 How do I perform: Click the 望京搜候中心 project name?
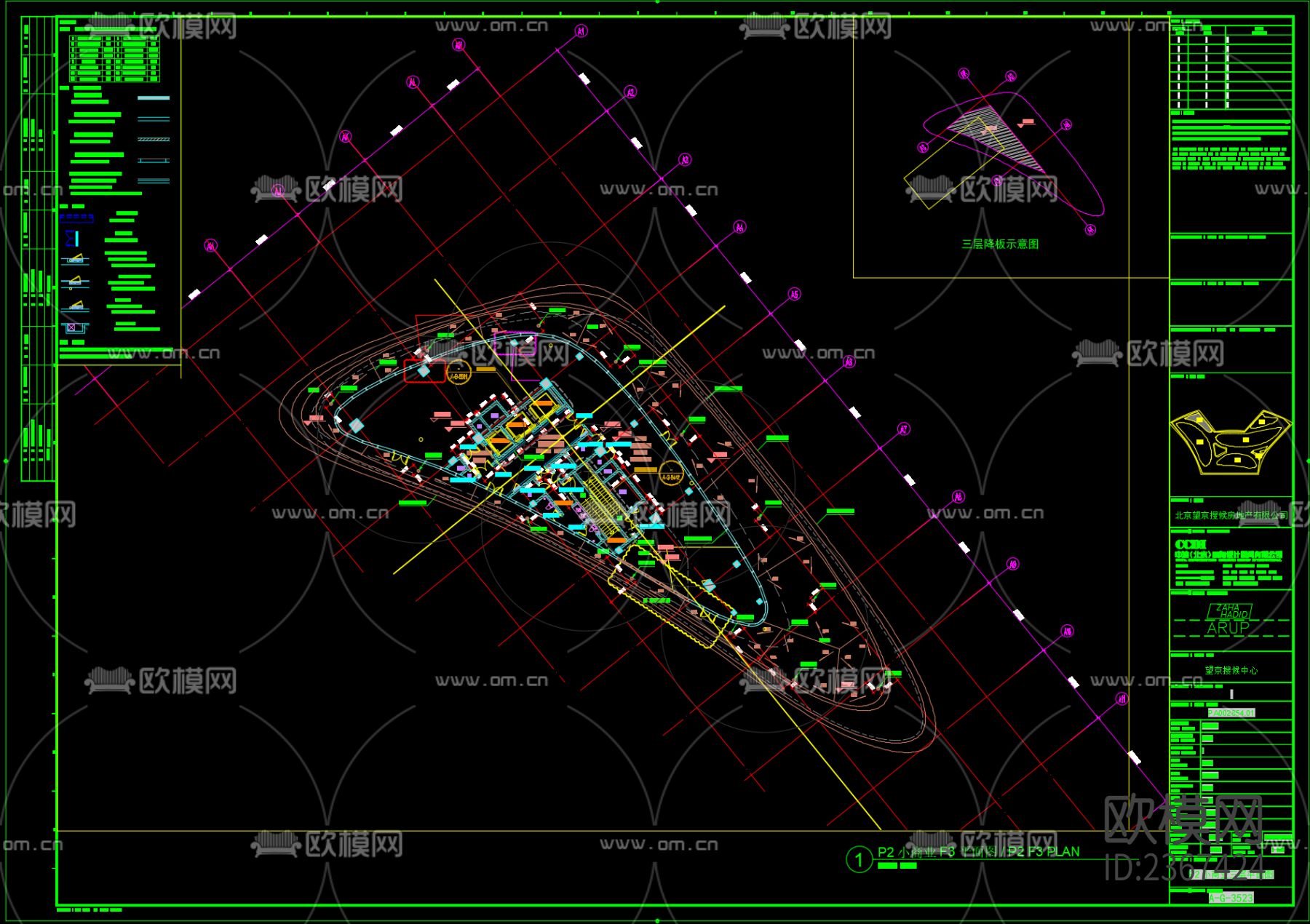coord(1231,670)
